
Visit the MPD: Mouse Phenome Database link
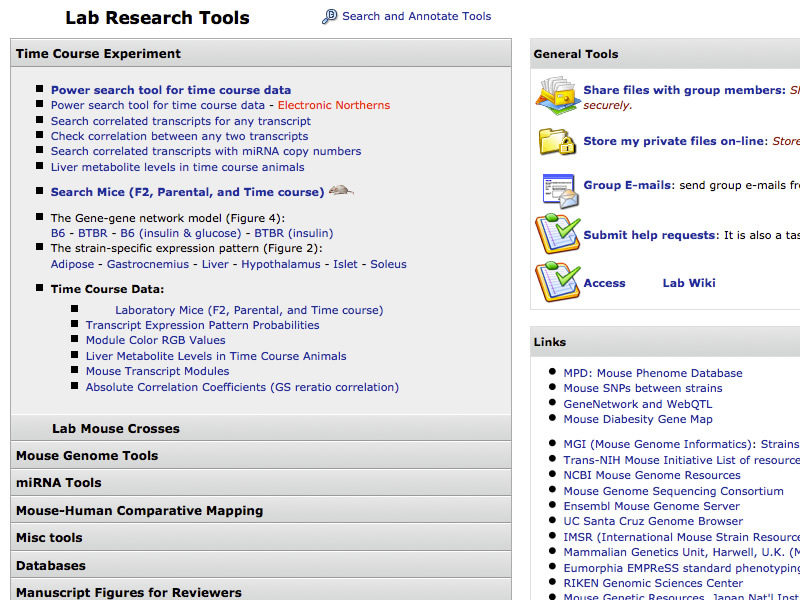click(653, 373)
